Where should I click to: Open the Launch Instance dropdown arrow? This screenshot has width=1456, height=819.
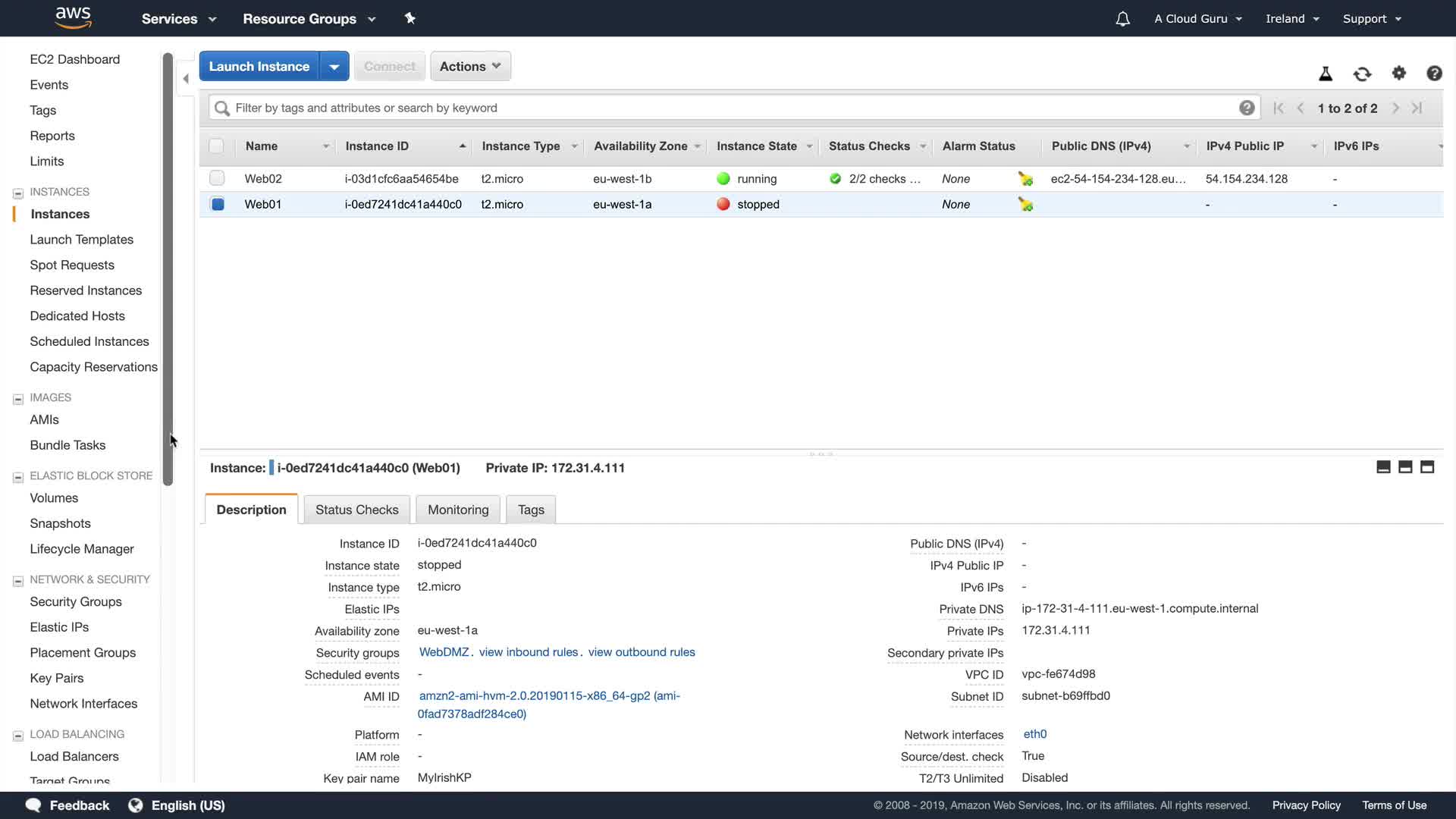(334, 67)
